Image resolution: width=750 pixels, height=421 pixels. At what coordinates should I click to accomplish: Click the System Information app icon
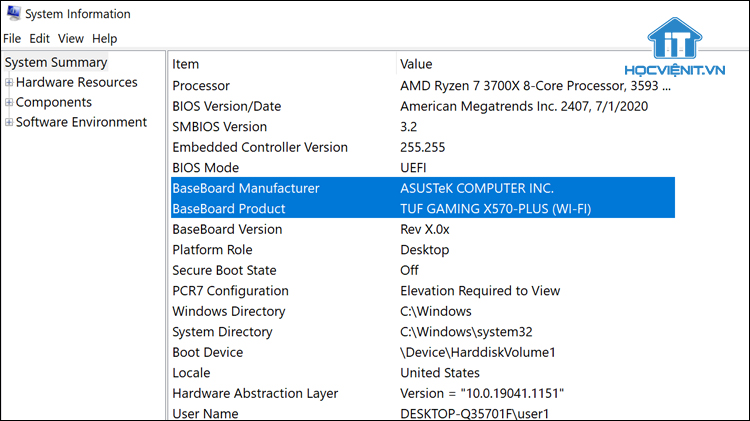13,13
